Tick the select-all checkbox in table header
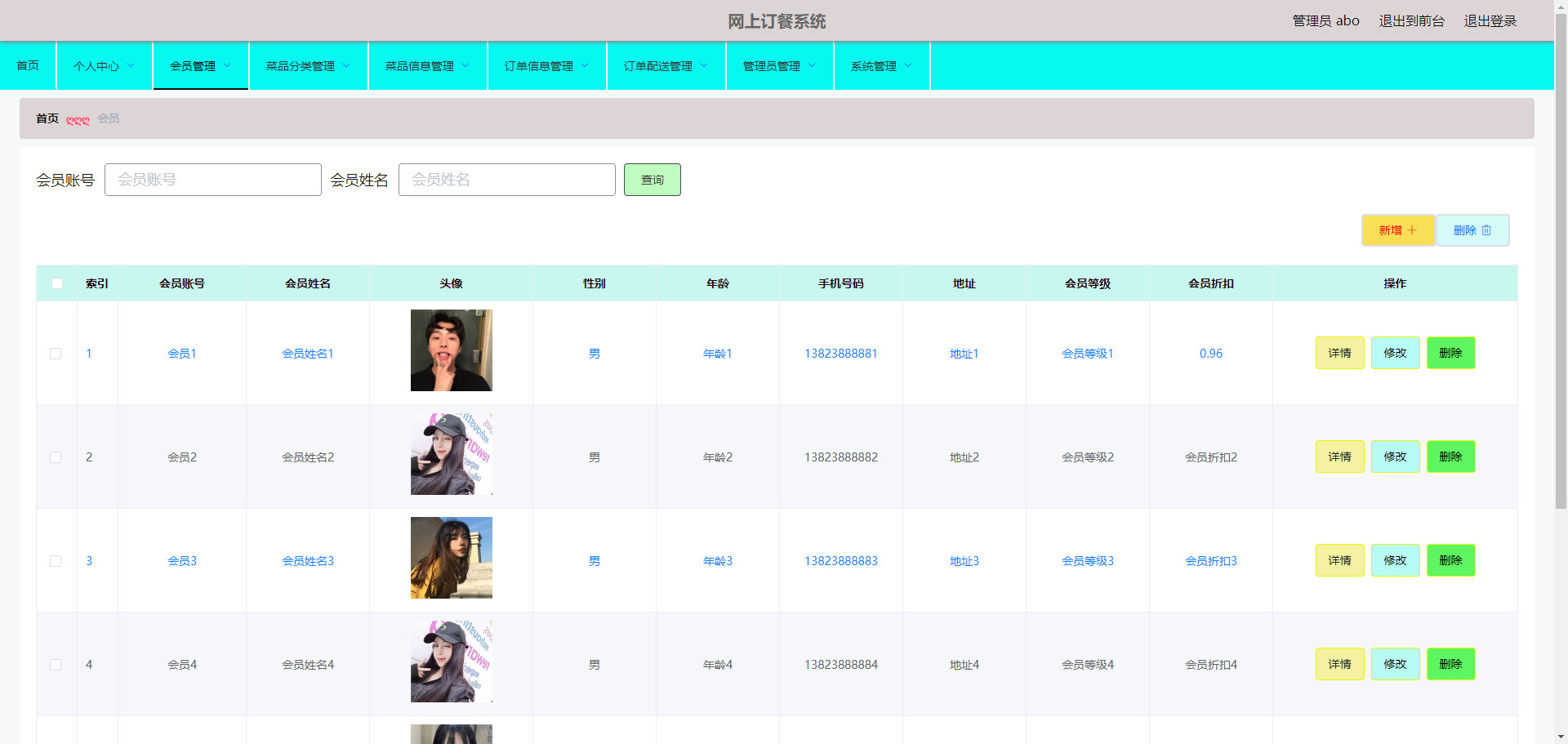The height and width of the screenshot is (744, 1568). (x=57, y=283)
